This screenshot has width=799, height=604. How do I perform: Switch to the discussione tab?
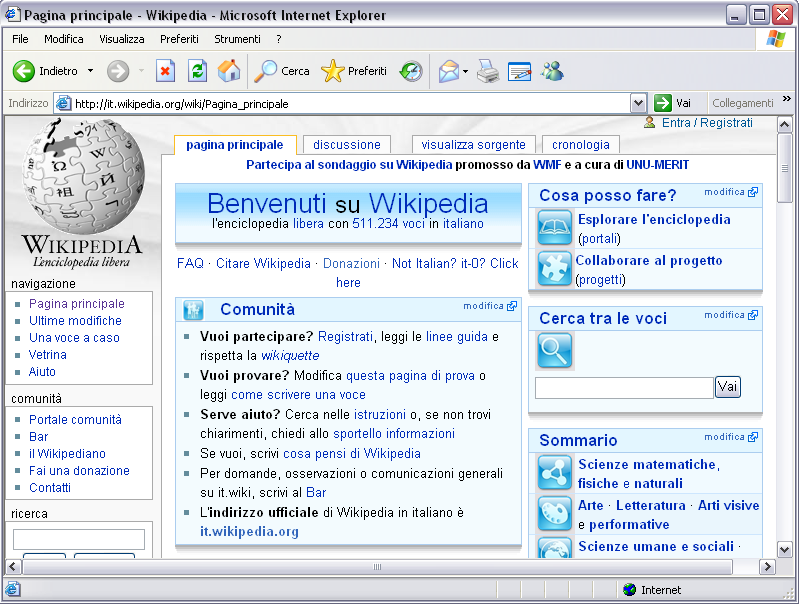coord(346,145)
